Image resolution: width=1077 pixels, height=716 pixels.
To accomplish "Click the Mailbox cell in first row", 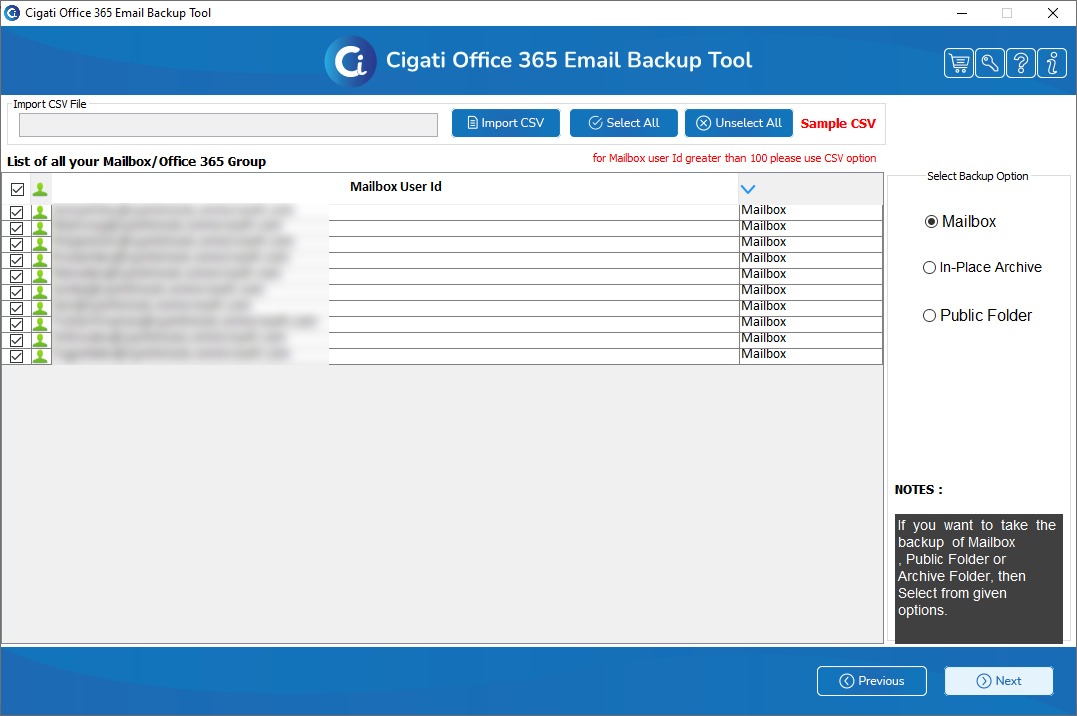I will point(810,211).
